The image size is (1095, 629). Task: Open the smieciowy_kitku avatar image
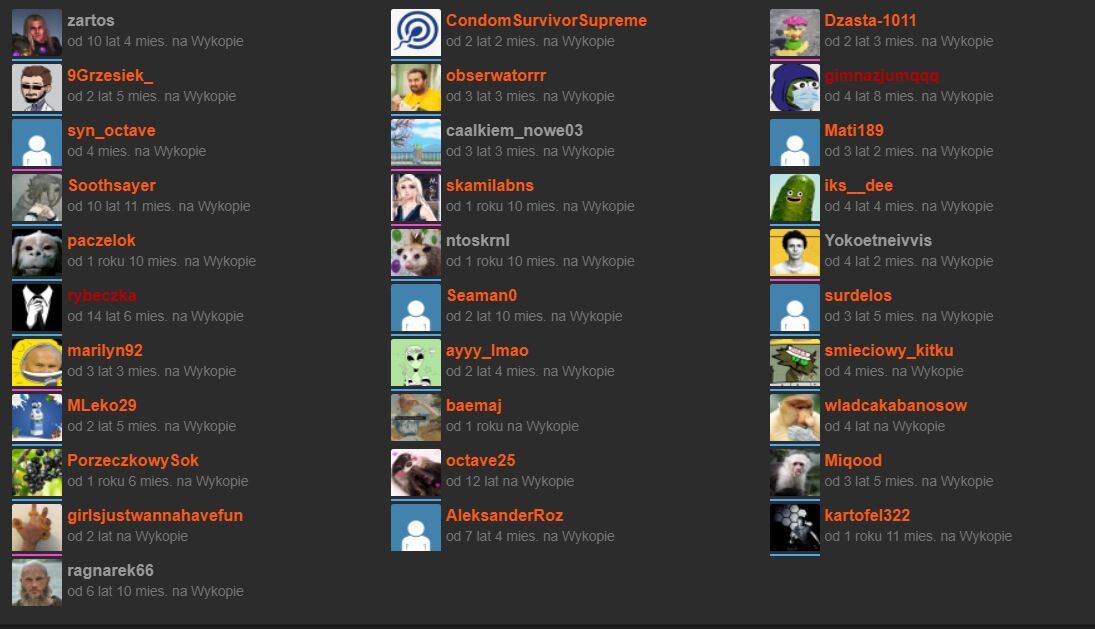pos(794,363)
